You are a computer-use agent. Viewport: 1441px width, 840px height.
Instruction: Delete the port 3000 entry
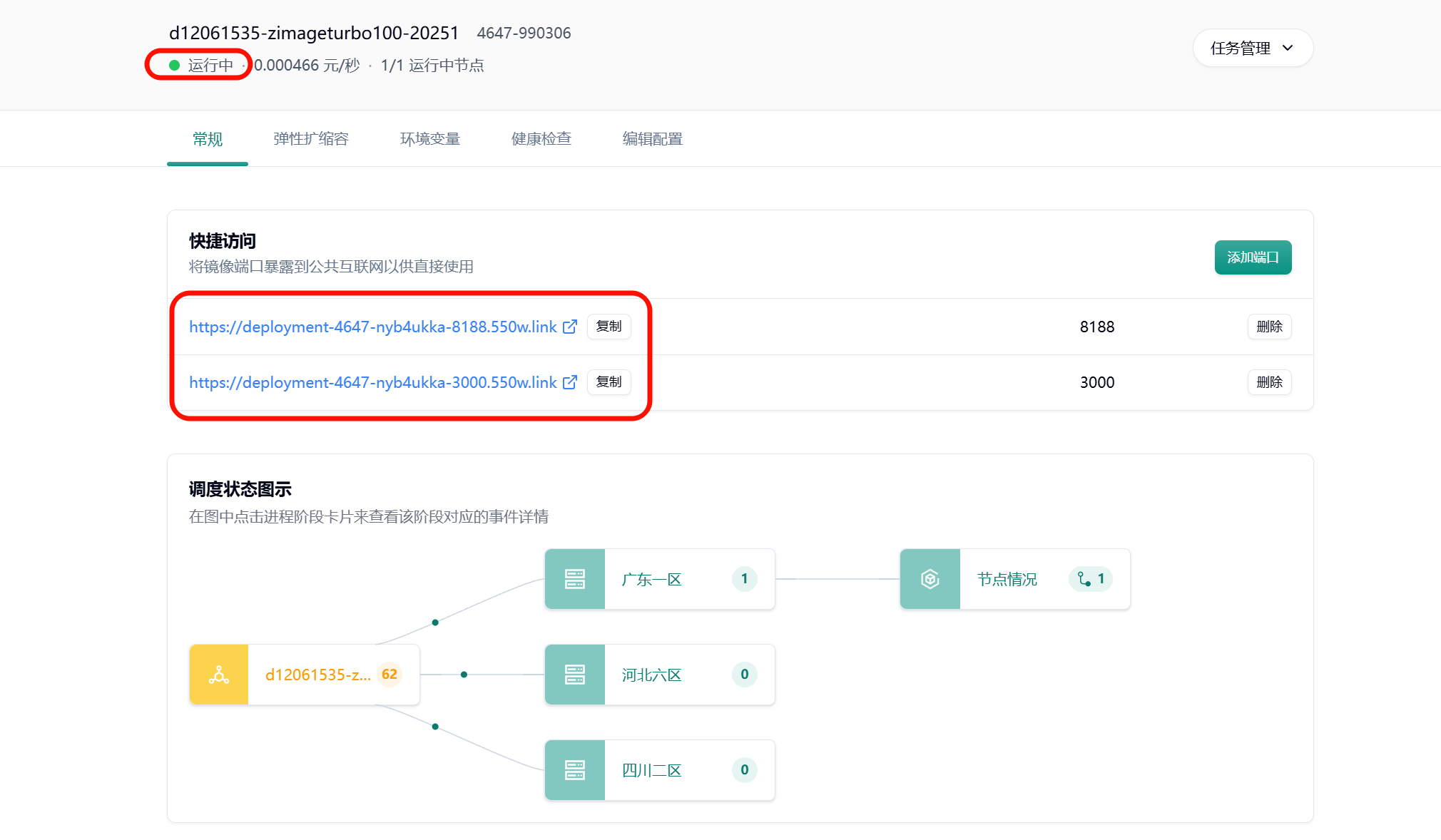(x=1269, y=382)
